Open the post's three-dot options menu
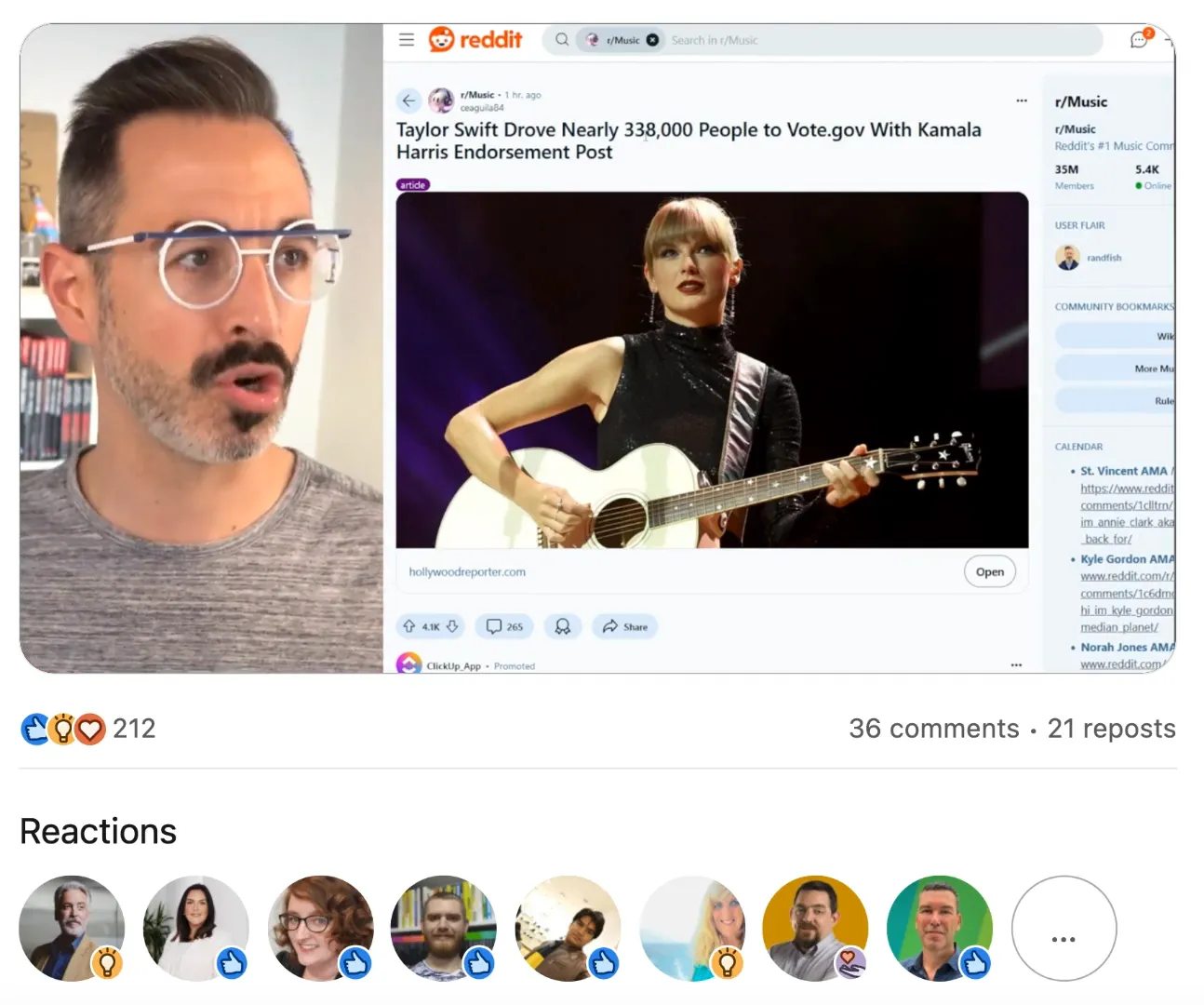The image size is (1204, 1005). [x=1022, y=100]
